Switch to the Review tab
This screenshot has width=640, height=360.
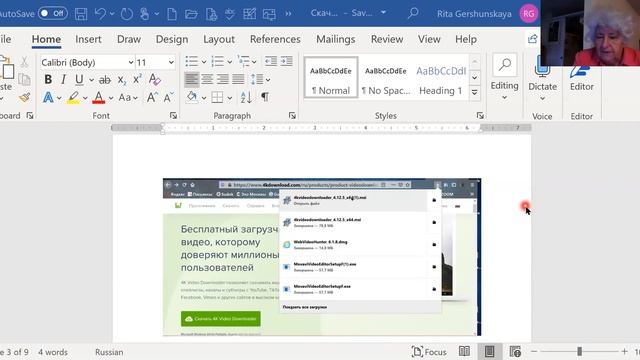[387, 39]
